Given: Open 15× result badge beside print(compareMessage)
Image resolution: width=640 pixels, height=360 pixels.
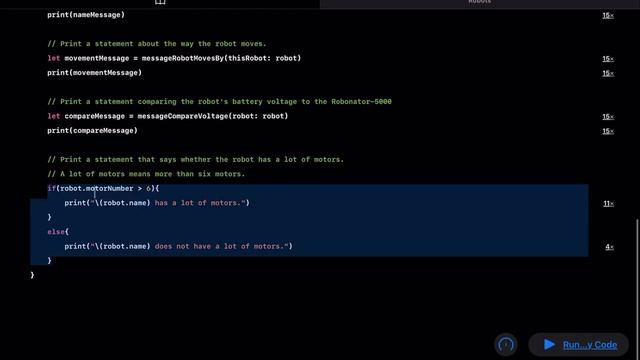Looking at the screenshot, I should coord(608,131).
